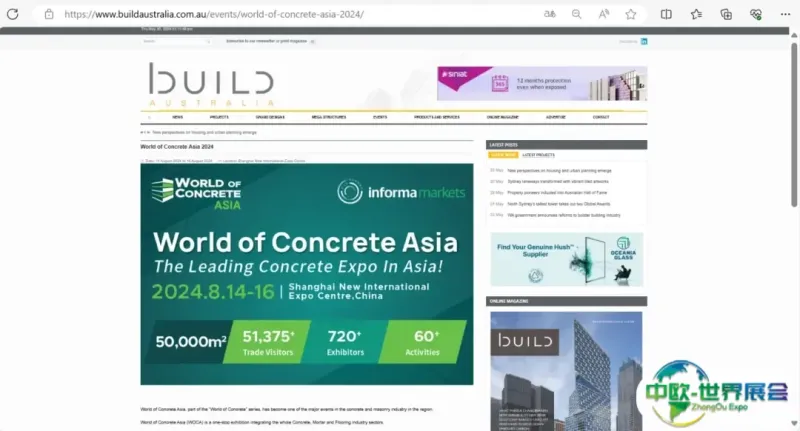Open the Events menu item
The width and height of the screenshot is (800, 431).
(x=380, y=117)
